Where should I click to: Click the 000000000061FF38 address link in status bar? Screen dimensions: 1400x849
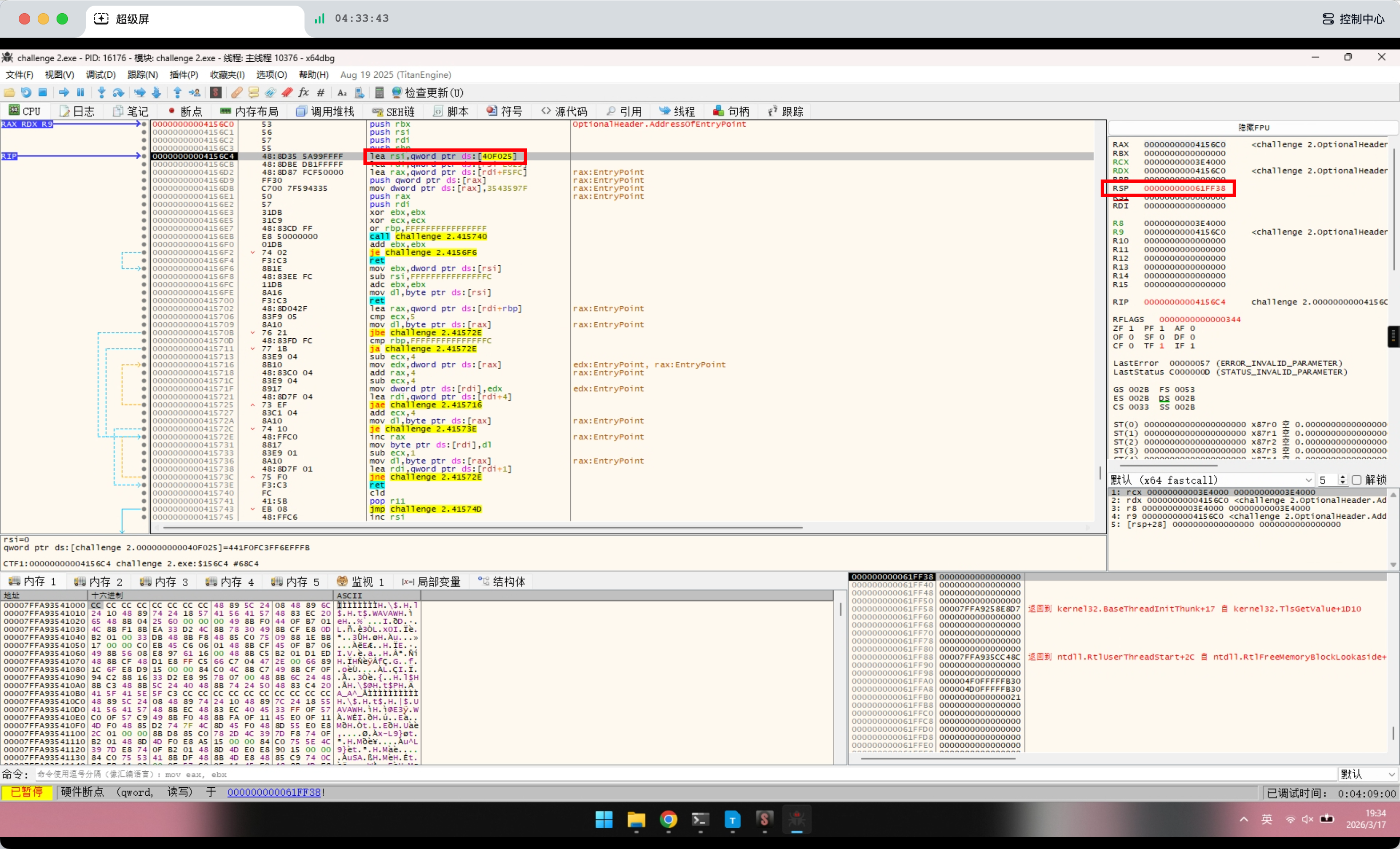(274, 792)
